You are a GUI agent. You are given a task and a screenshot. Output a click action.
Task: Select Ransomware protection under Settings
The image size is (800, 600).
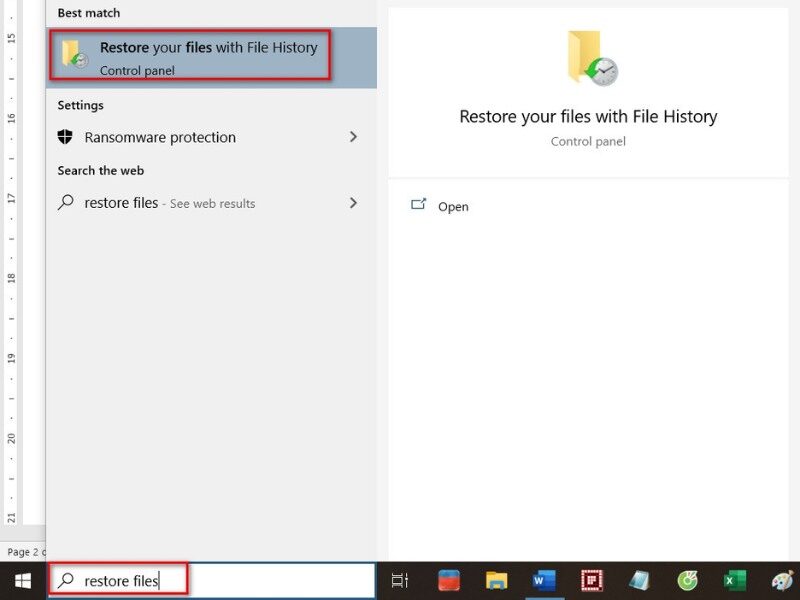click(160, 137)
